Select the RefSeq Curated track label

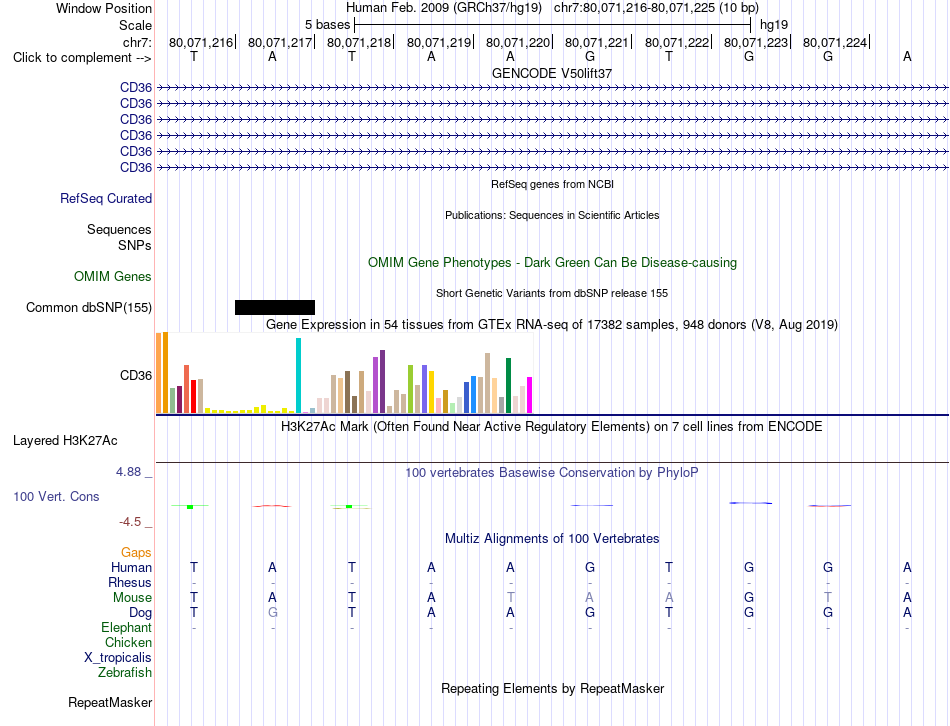(106, 199)
